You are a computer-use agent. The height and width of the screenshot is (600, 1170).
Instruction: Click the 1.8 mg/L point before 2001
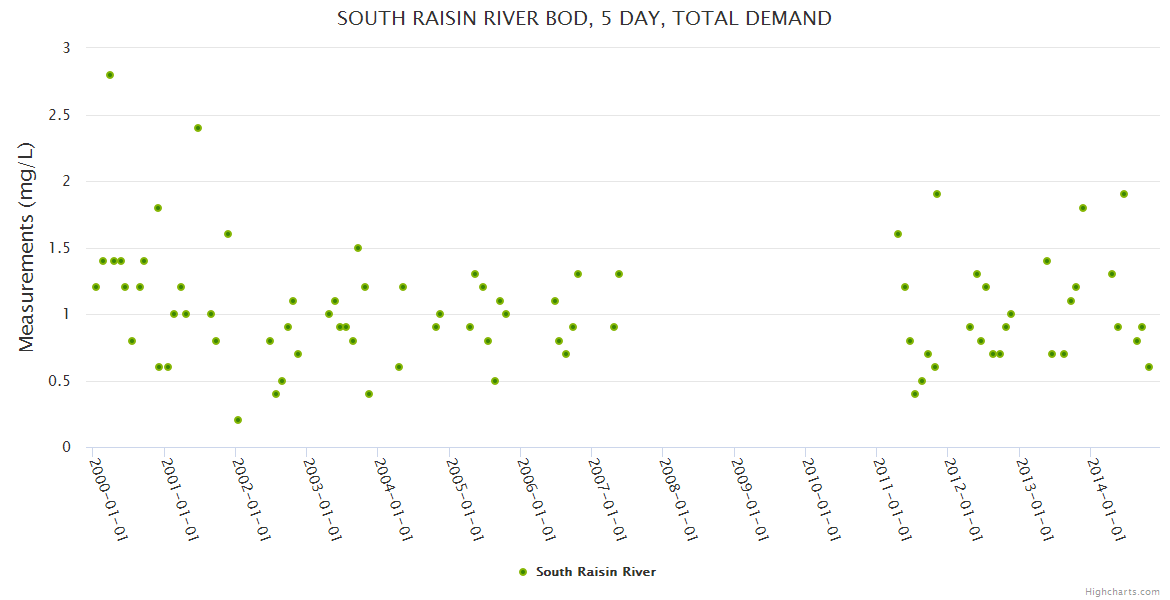coord(158,208)
